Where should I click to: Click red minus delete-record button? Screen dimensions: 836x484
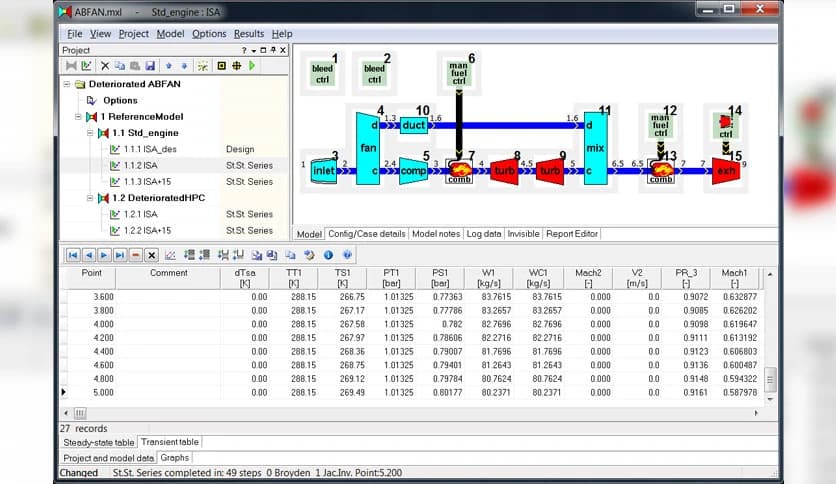(136, 255)
